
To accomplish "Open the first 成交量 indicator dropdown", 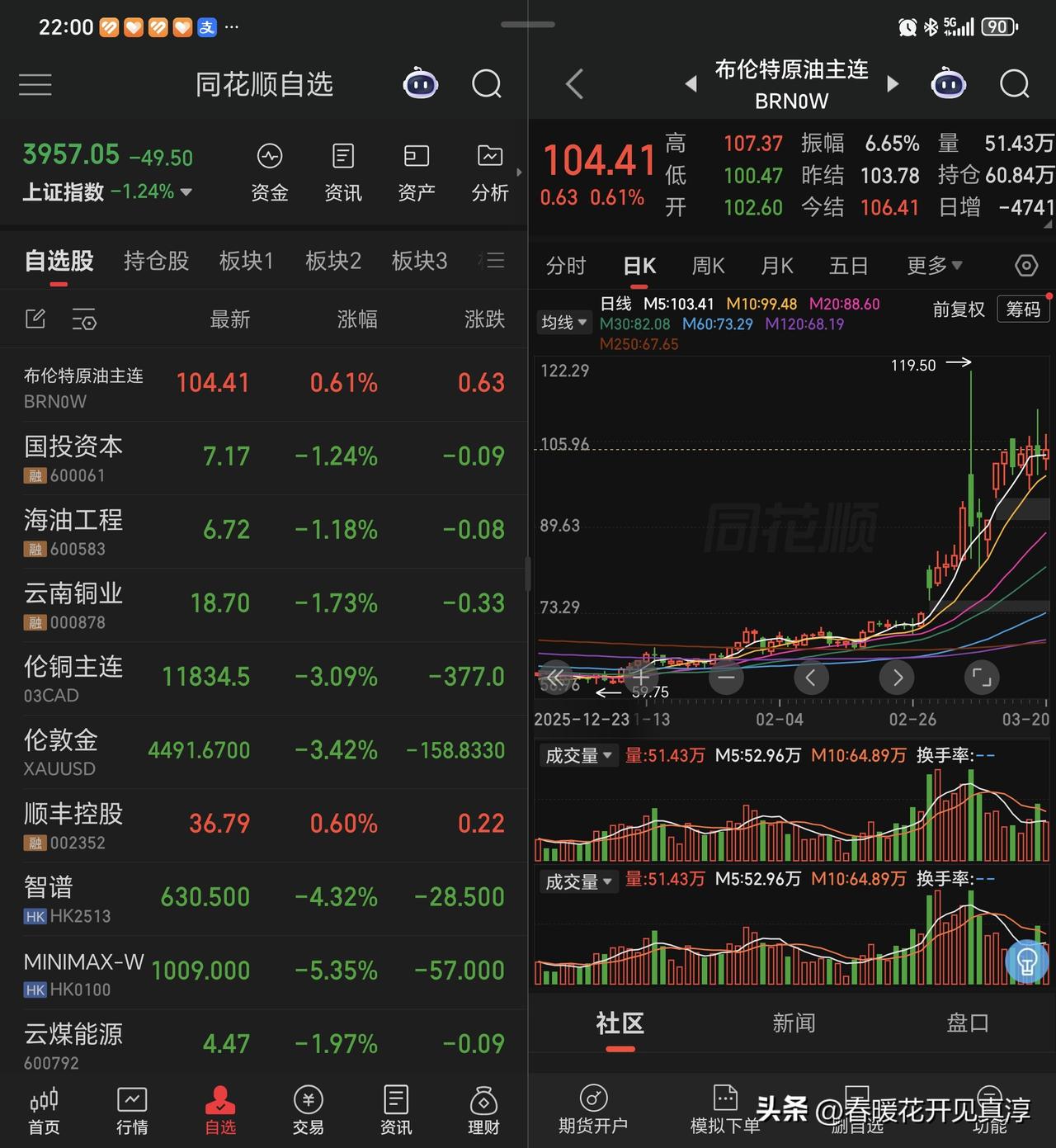I will tap(578, 755).
